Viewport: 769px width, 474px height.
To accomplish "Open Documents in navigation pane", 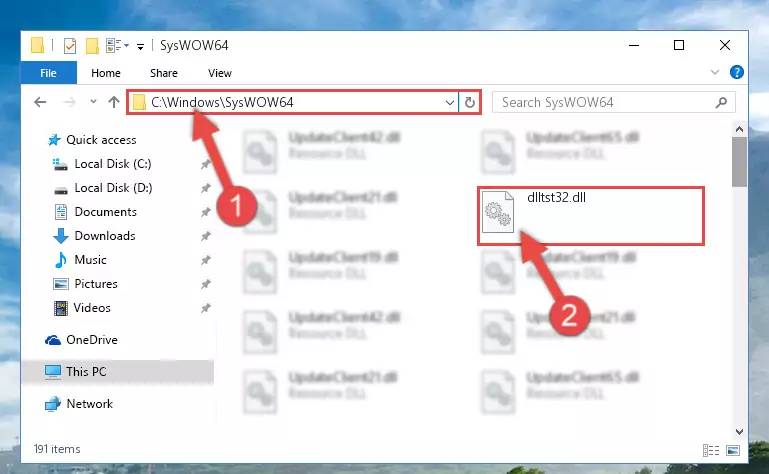I will 105,212.
